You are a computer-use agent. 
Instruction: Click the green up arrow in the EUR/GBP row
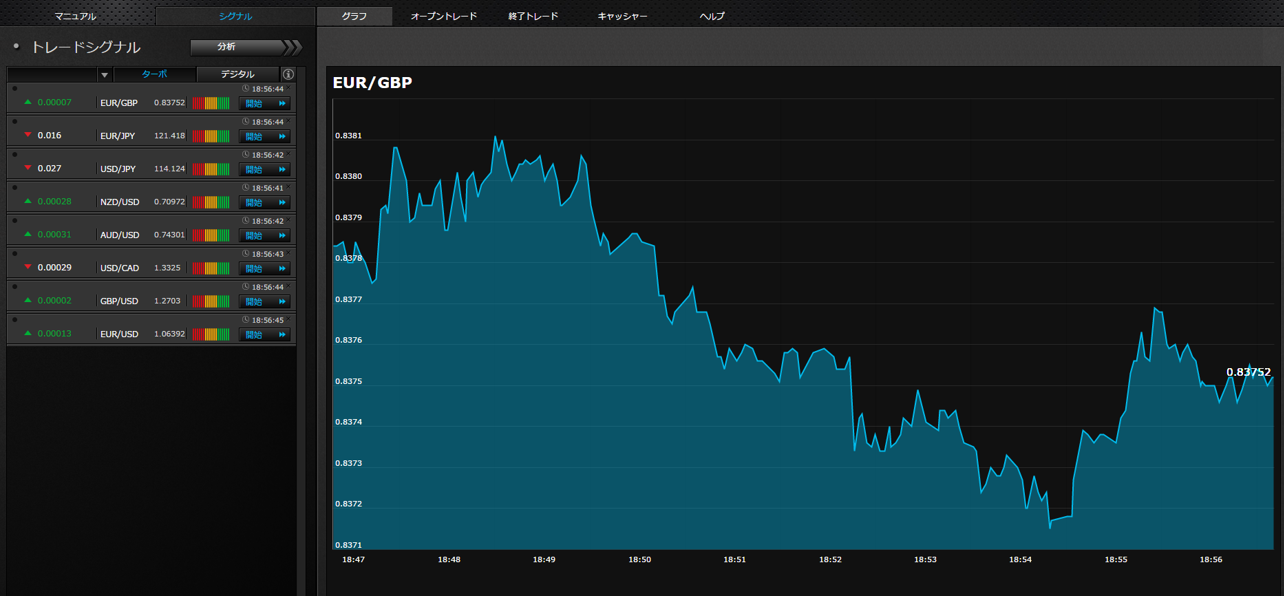click(x=28, y=102)
